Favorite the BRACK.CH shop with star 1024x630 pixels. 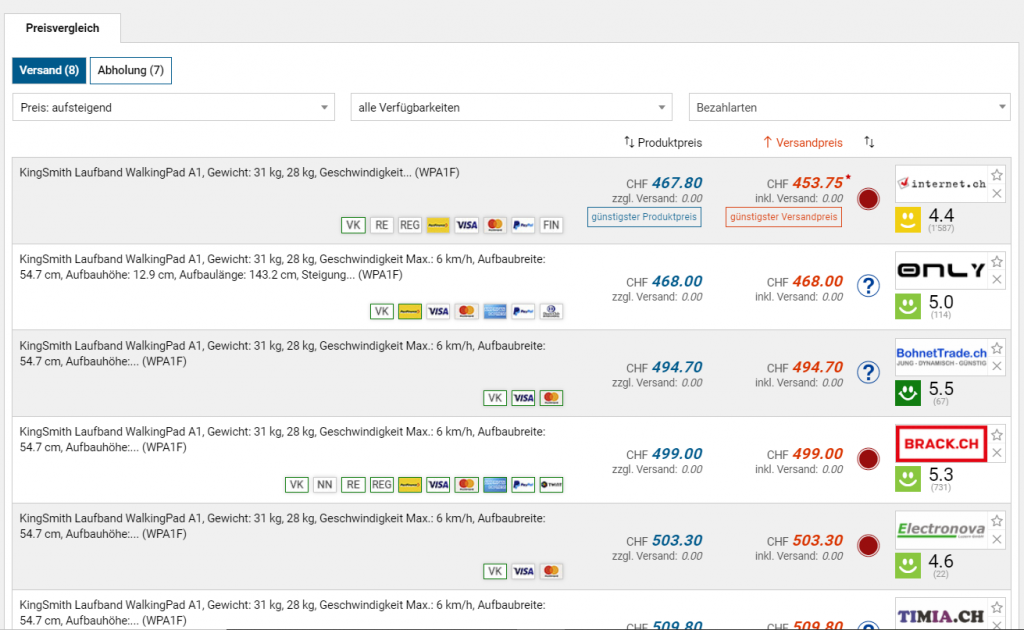pos(996,436)
